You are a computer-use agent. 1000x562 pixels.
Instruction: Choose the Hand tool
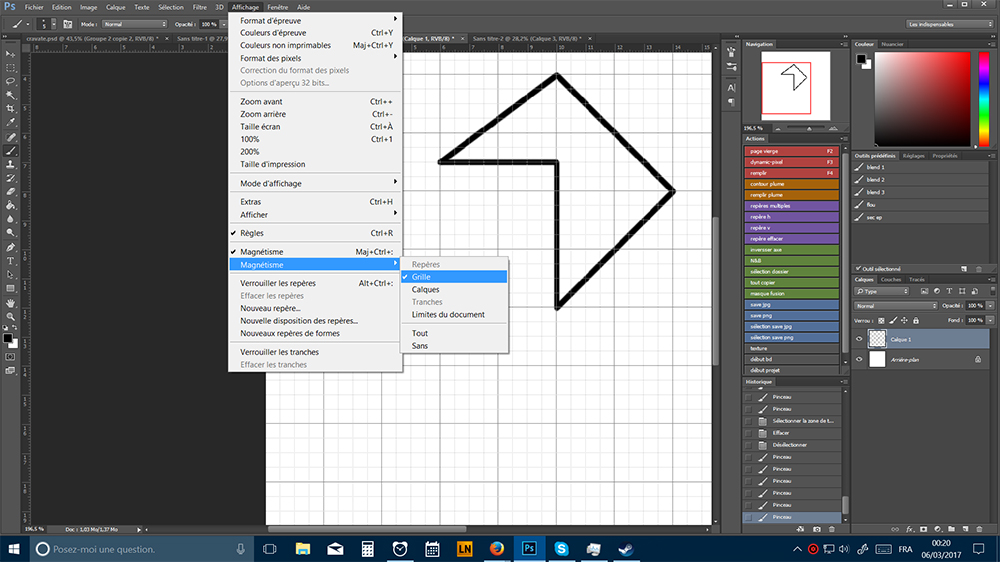[x=11, y=301]
